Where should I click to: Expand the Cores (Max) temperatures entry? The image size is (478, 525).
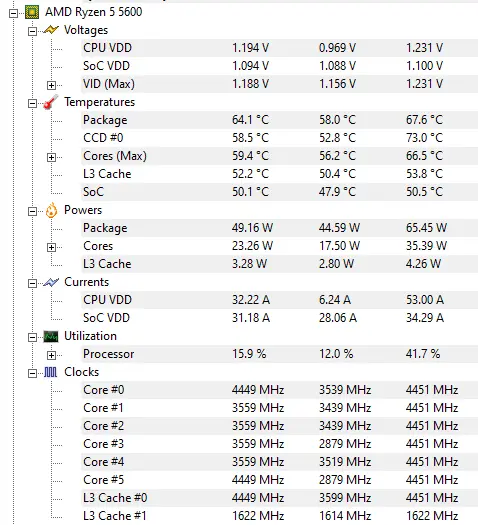coord(51,157)
